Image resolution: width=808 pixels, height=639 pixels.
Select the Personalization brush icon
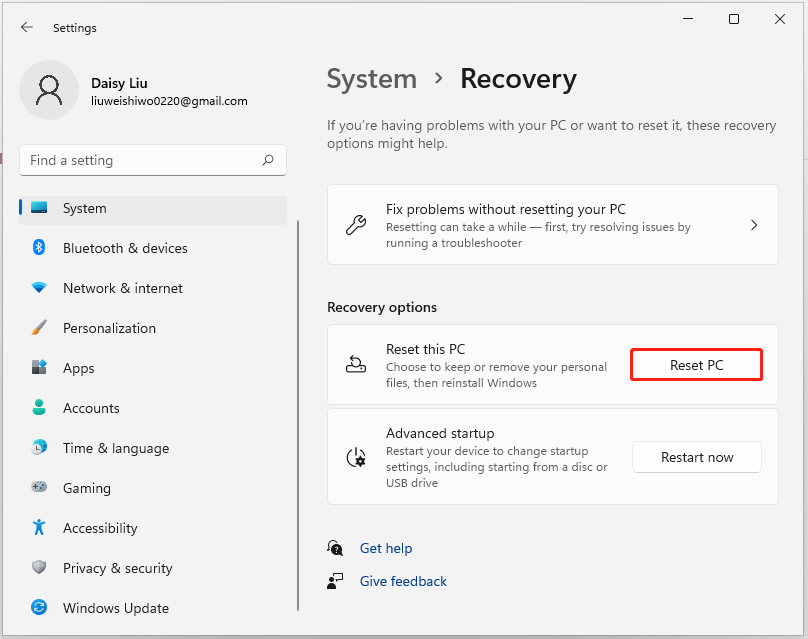click(x=38, y=328)
